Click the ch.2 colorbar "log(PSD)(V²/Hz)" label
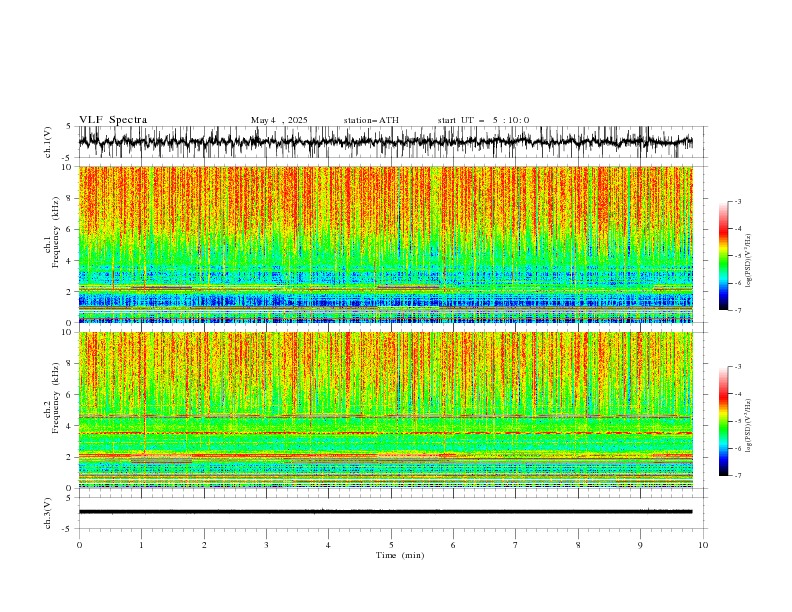Screen dimensions: 792x612 [x=748, y=426]
